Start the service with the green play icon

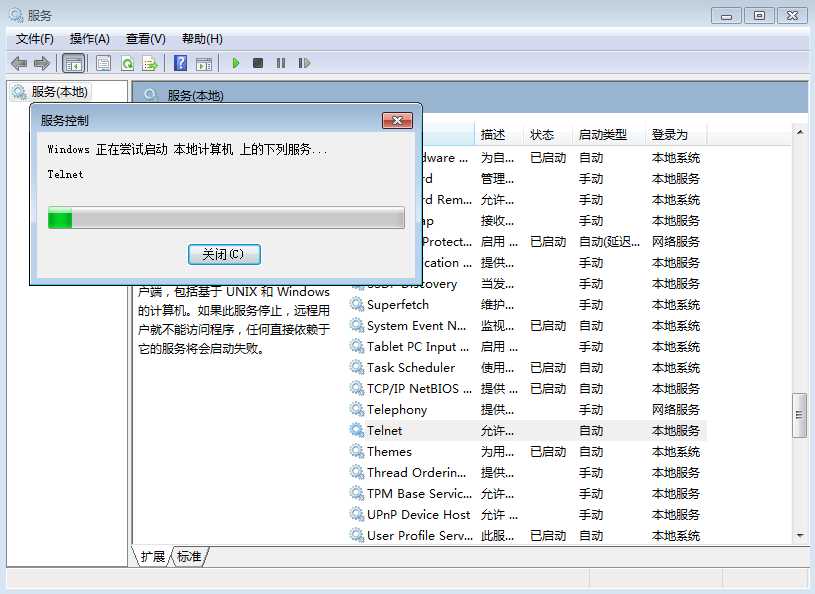pyautogui.click(x=235, y=63)
